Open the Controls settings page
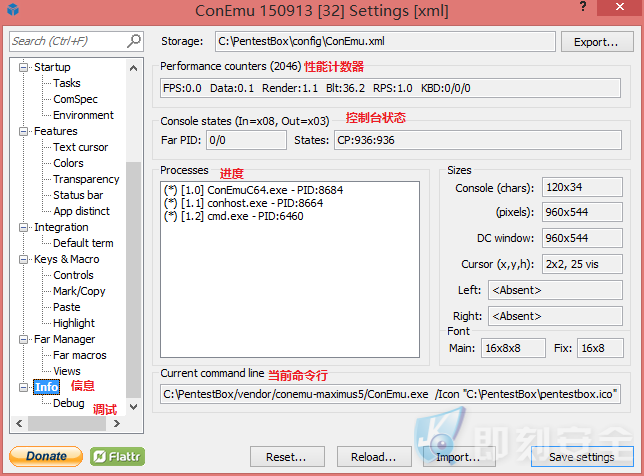 [x=74, y=275]
